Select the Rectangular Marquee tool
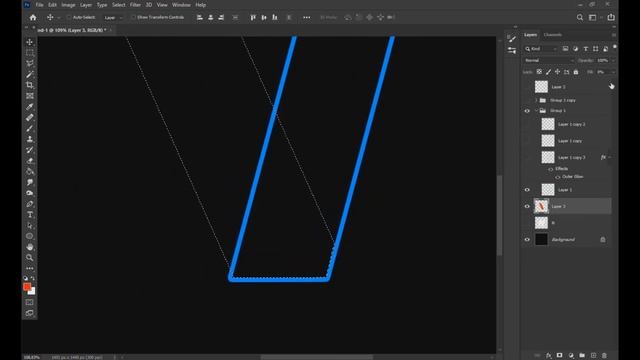The width and height of the screenshot is (640, 360). (30, 53)
